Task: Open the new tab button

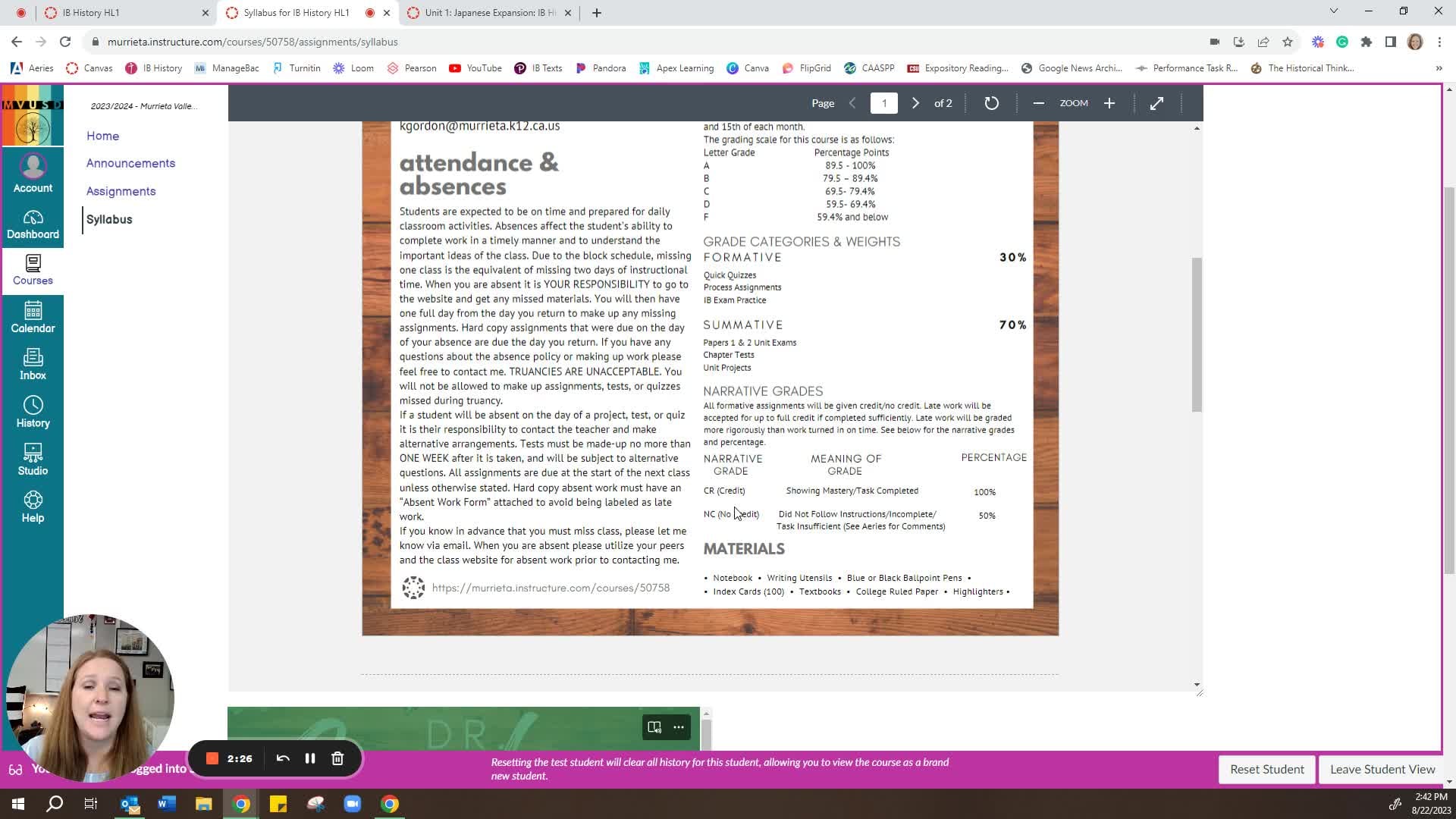Action: click(597, 13)
